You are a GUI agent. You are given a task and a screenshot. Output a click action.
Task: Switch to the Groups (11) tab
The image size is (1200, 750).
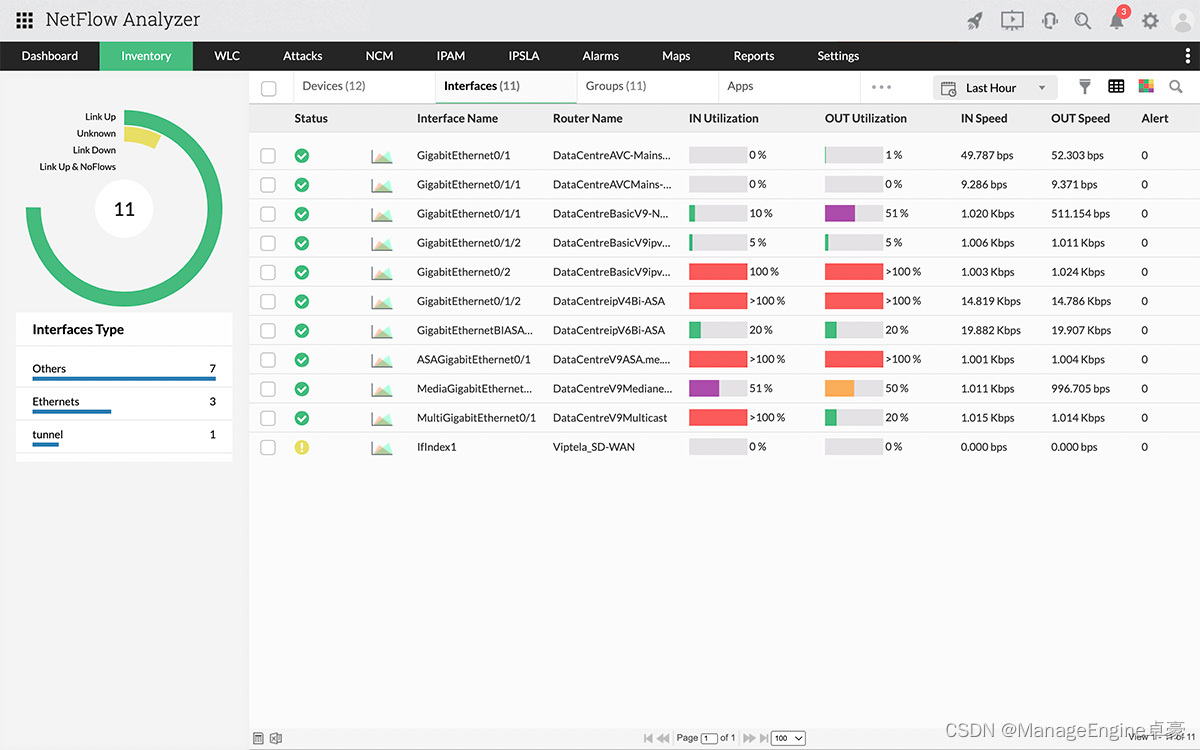click(x=616, y=86)
